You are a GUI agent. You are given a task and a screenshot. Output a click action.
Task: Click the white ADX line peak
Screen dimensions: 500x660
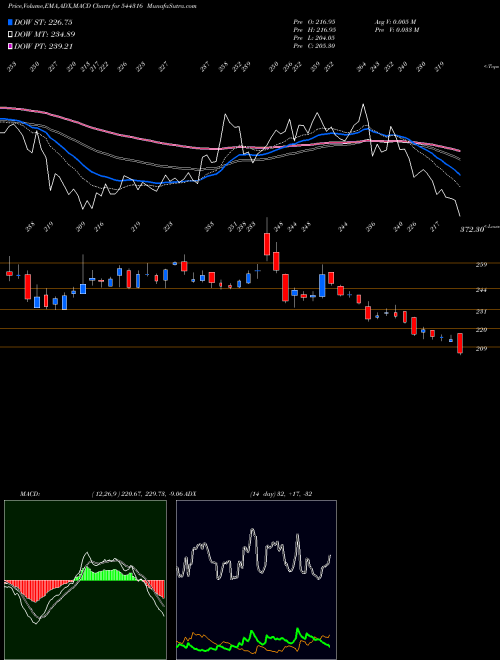[253, 531]
